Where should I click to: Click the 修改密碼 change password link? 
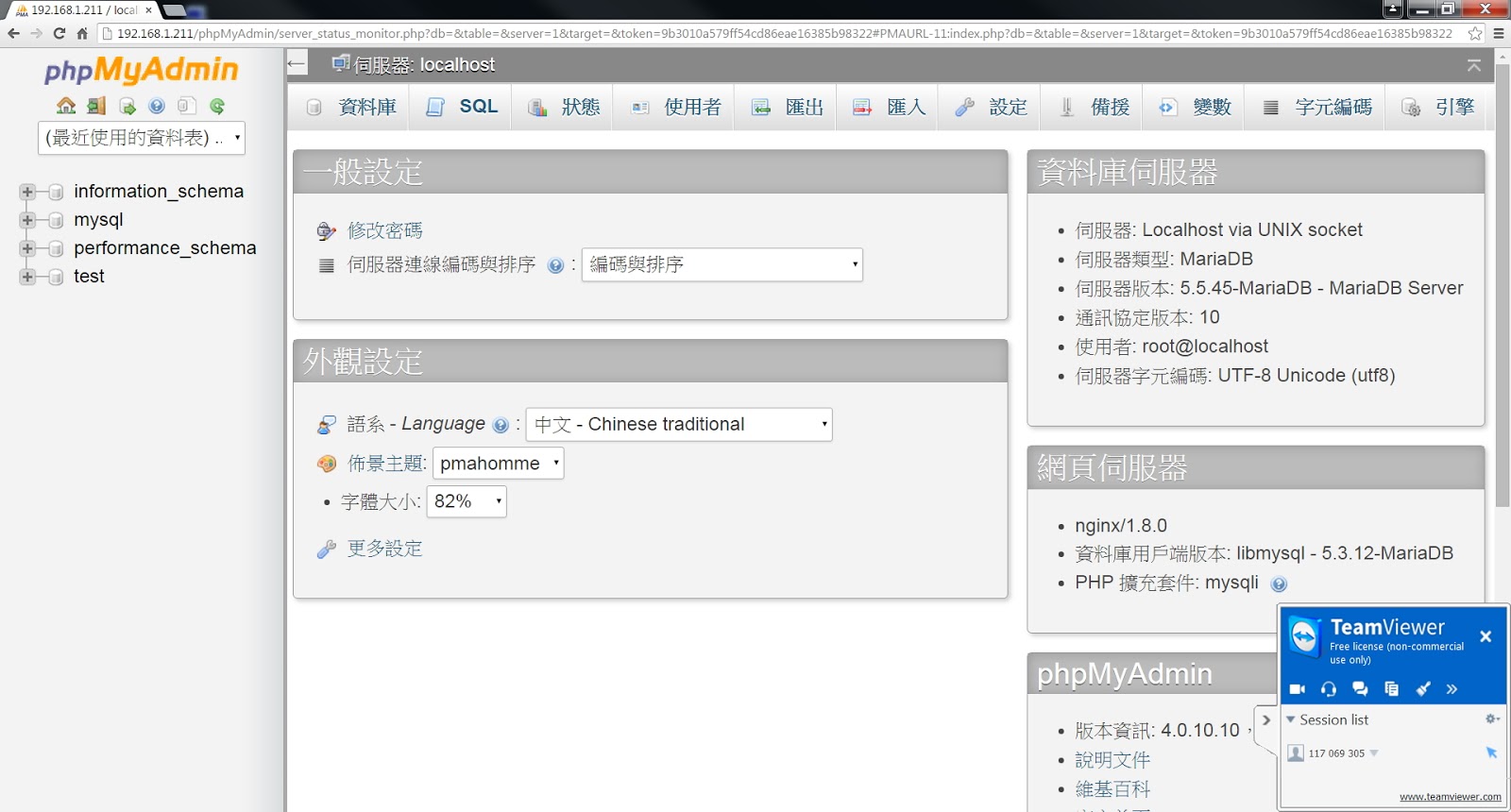pyautogui.click(x=384, y=230)
